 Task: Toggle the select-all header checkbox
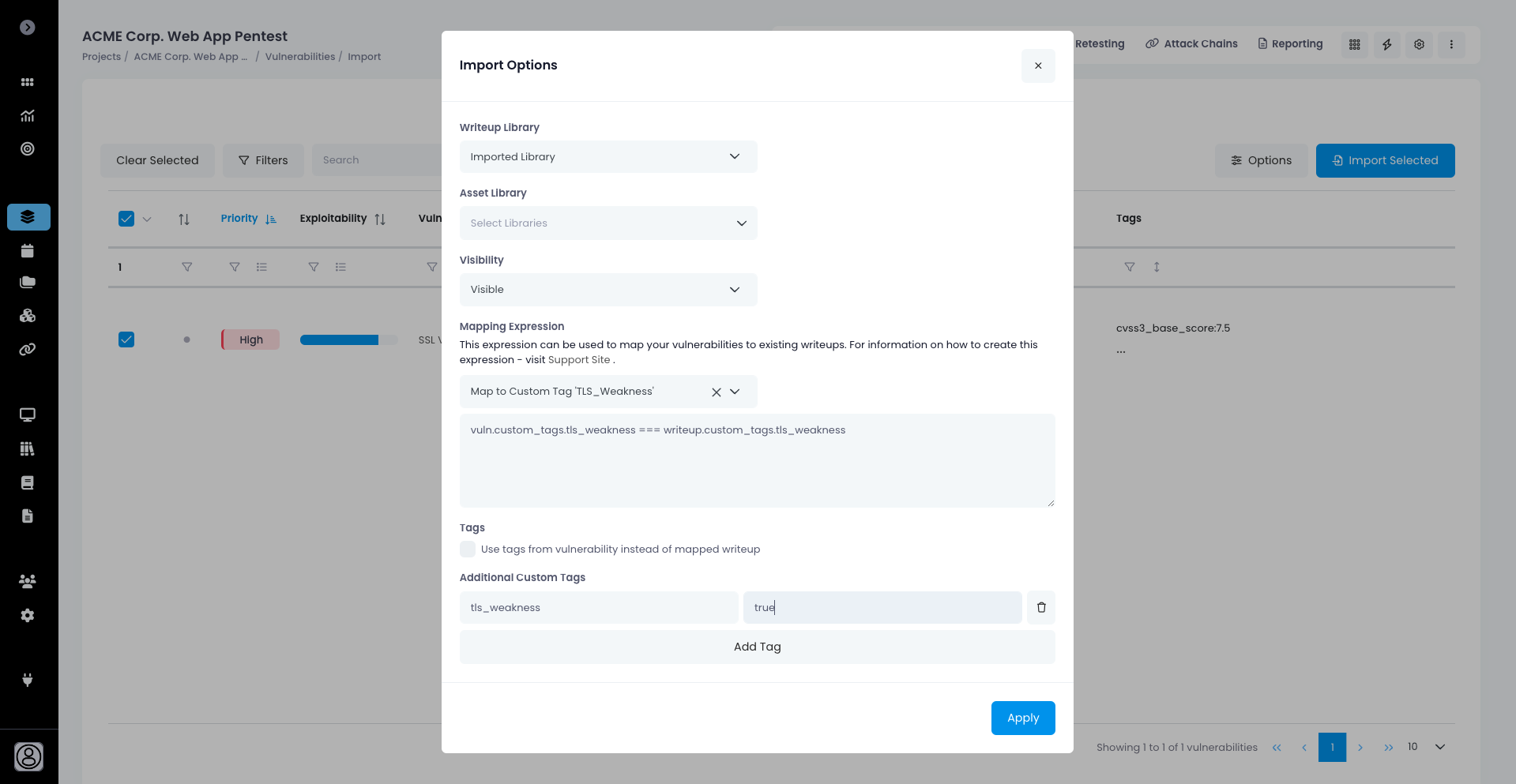pos(126,219)
